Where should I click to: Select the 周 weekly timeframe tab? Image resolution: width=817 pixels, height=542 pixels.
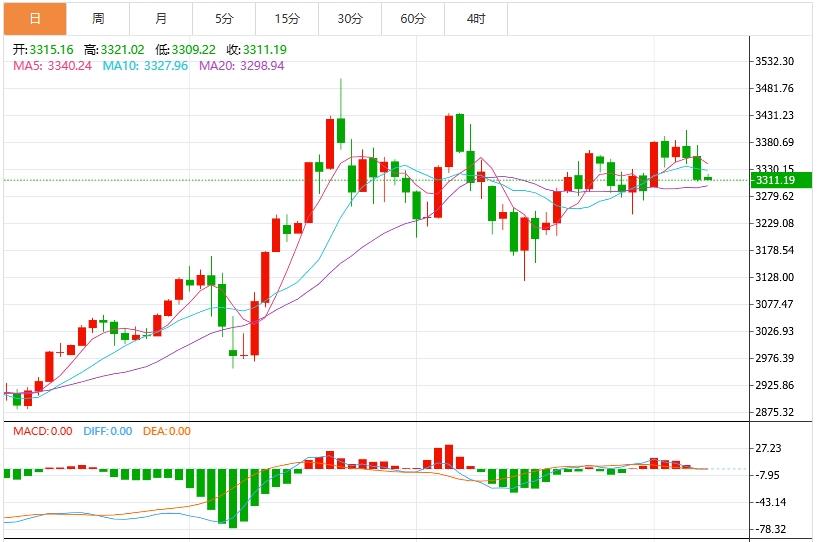pyautogui.click(x=98, y=18)
